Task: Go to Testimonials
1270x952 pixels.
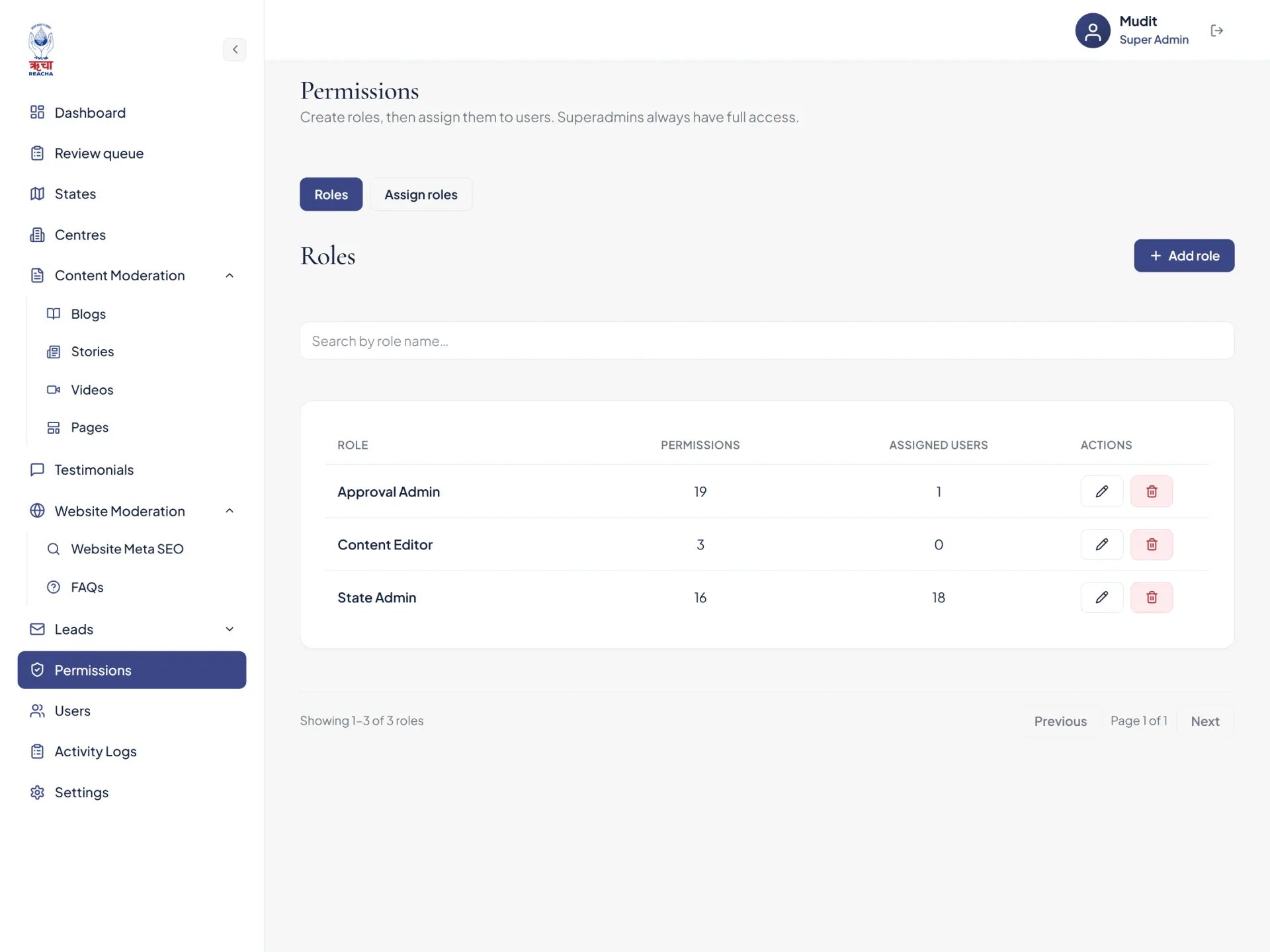Action: point(132,469)
